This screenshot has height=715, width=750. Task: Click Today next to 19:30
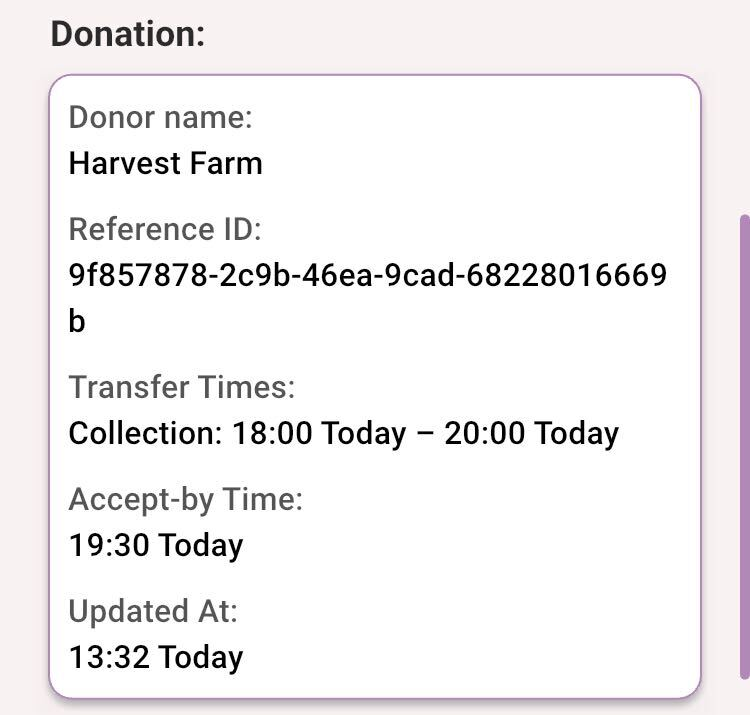(201, 545)
